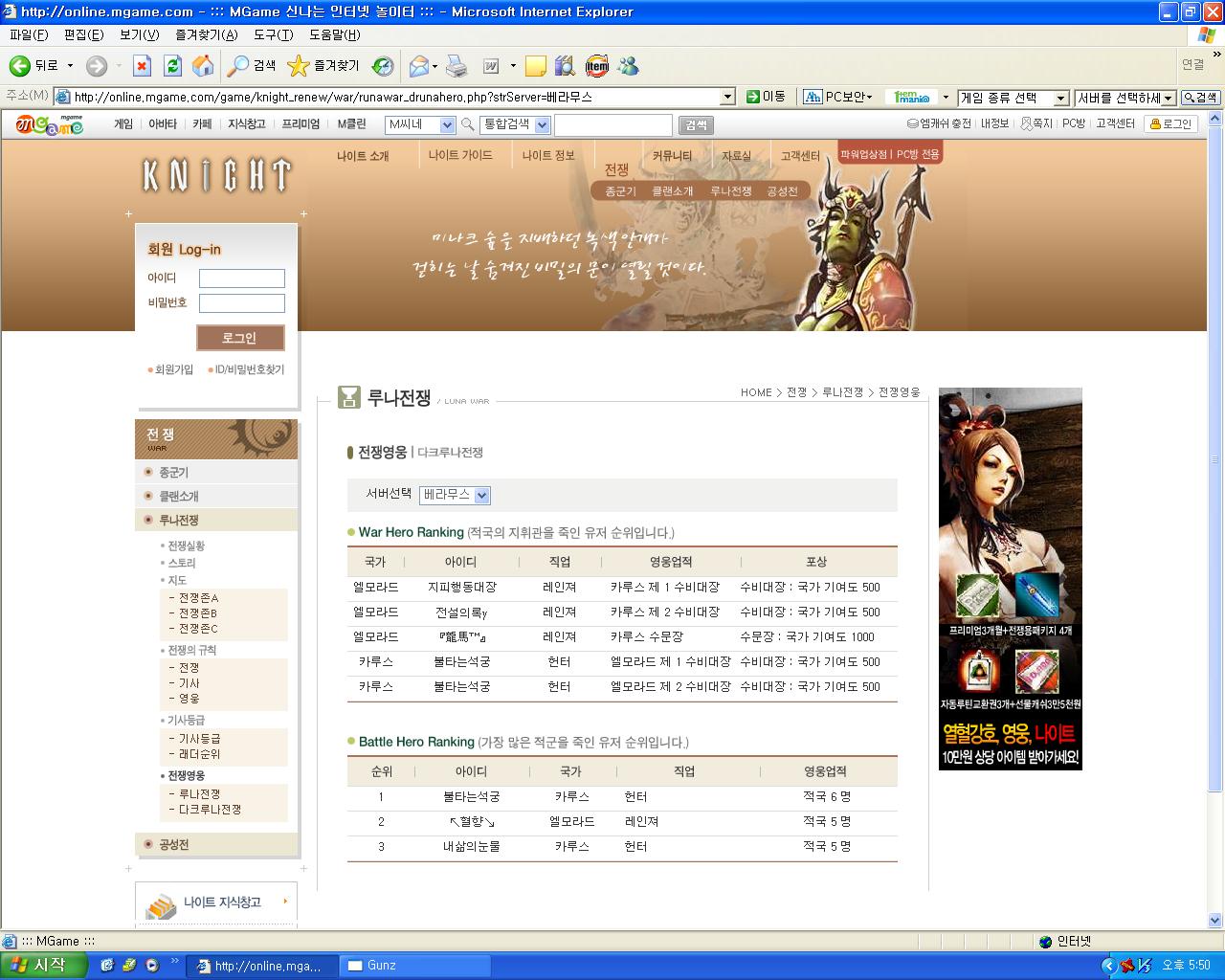
Task: Open the Mail icon dropdown arrow
Action: (434, 66)
